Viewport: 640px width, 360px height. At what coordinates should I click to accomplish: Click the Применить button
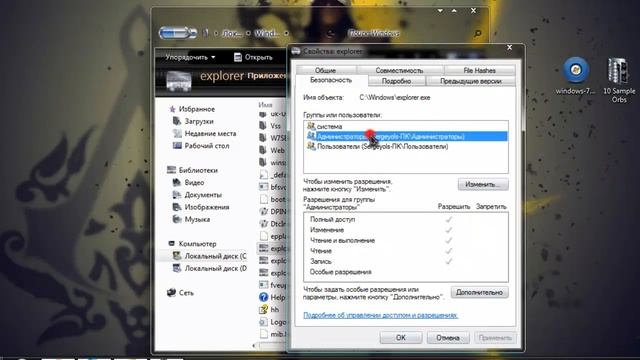(495, 338)
